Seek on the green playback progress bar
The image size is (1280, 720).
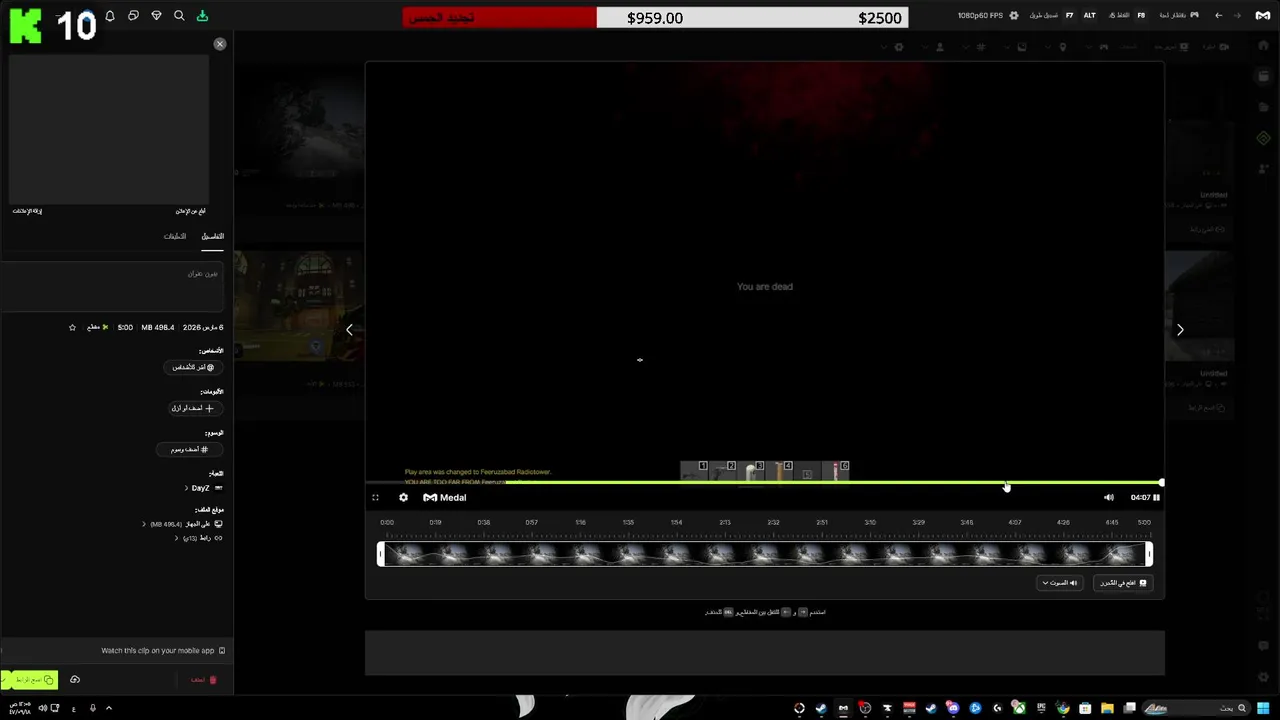click(x=764, y=483)
